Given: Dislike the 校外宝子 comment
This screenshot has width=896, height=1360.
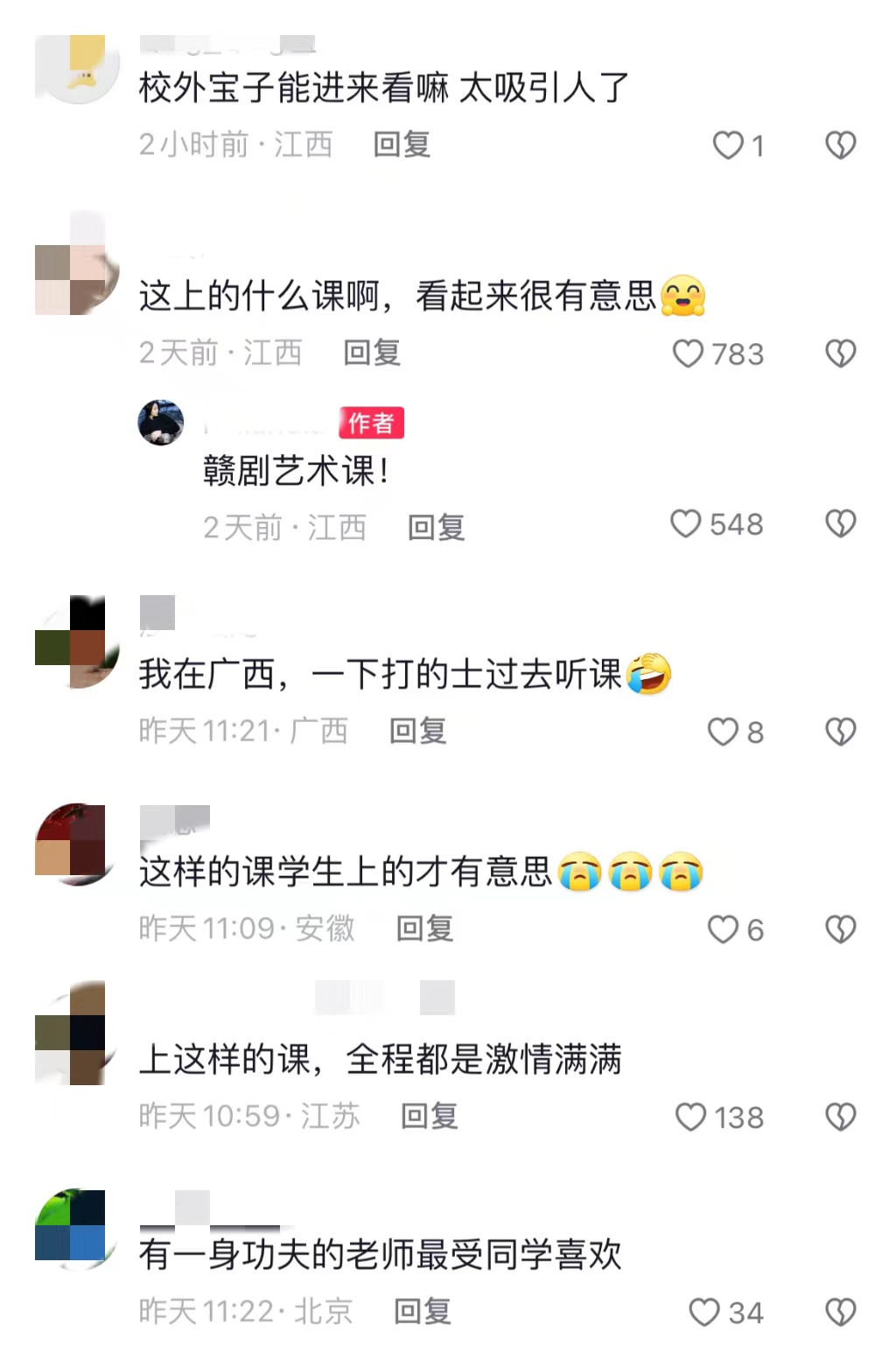Looking at the screenshot, I should [841, 145].
